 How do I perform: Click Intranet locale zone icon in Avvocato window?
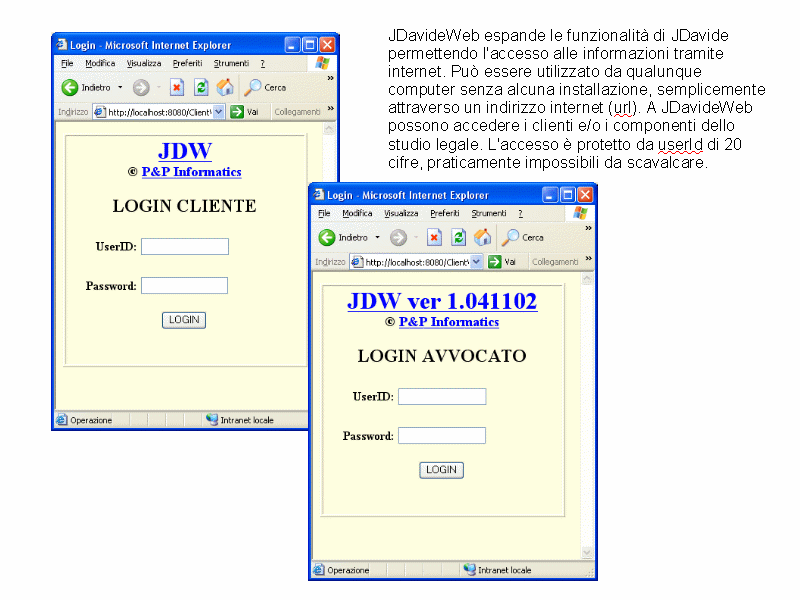469,569
